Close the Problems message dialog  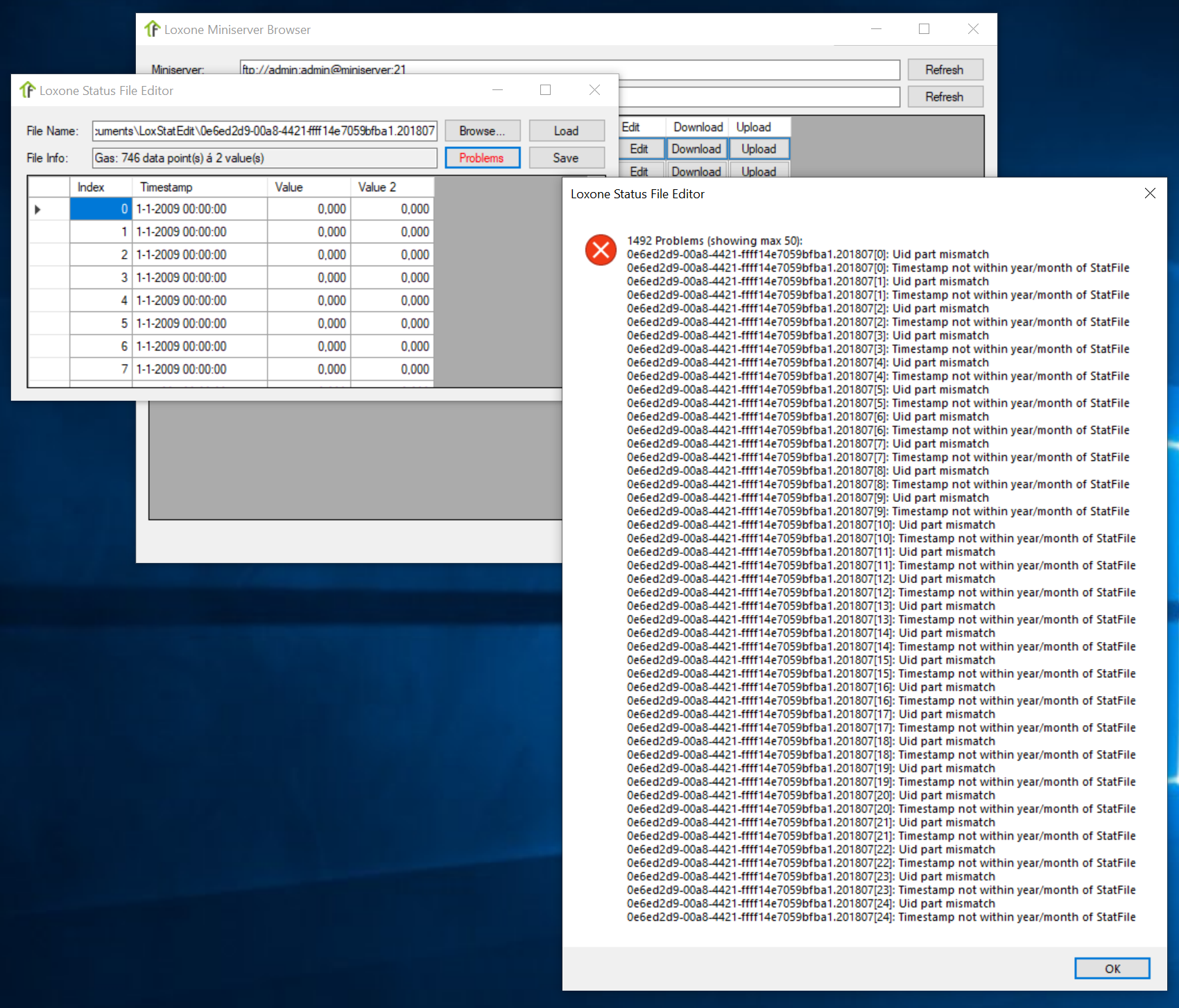tap(1150, 193)
